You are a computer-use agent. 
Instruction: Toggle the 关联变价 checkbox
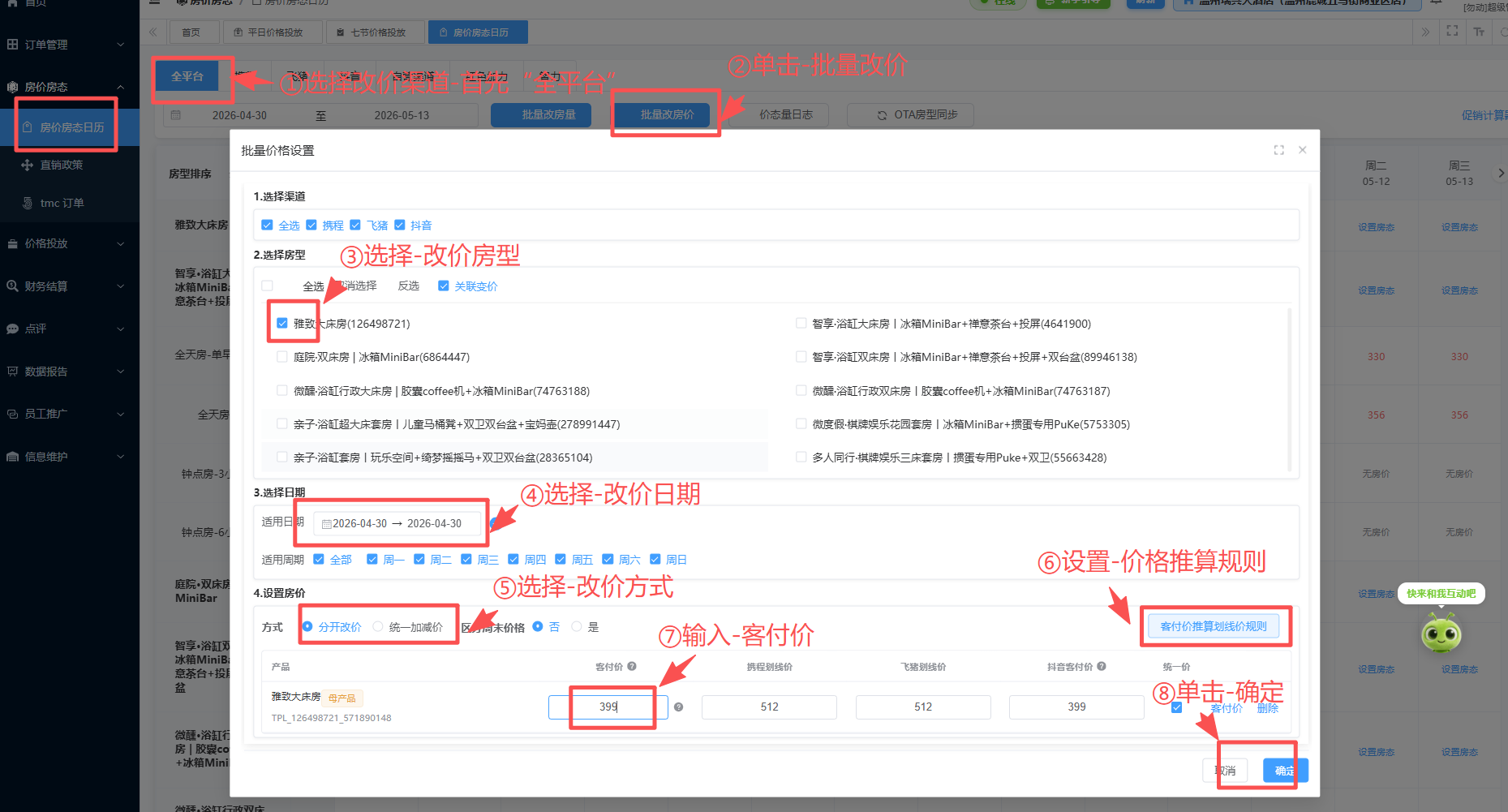443,286
